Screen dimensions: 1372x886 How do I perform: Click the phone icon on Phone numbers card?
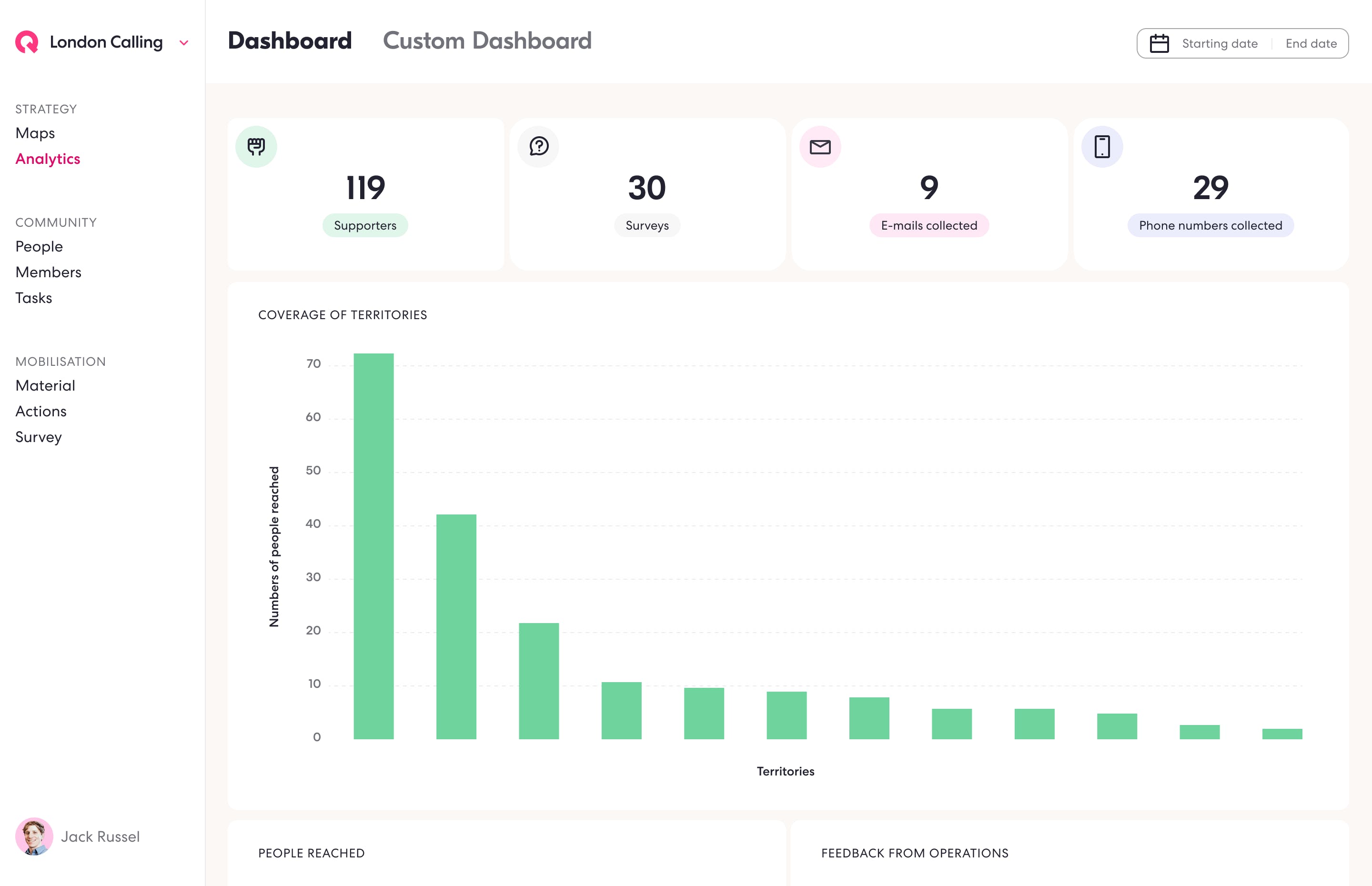[1101, 147]
